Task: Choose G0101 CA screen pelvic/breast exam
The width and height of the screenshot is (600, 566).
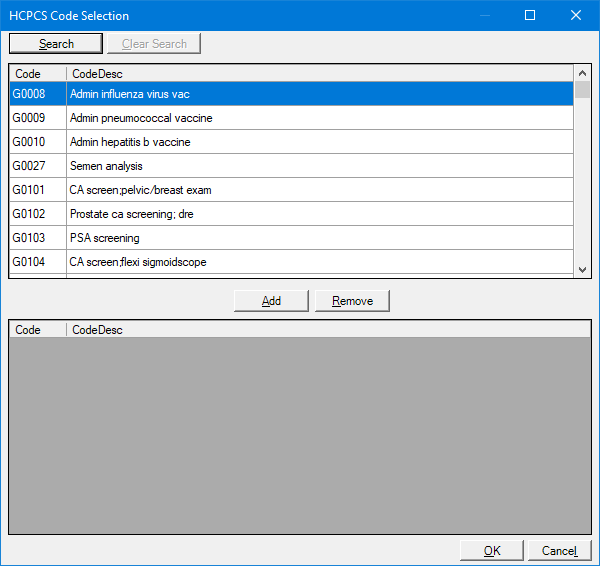Action: click(291, 190)
